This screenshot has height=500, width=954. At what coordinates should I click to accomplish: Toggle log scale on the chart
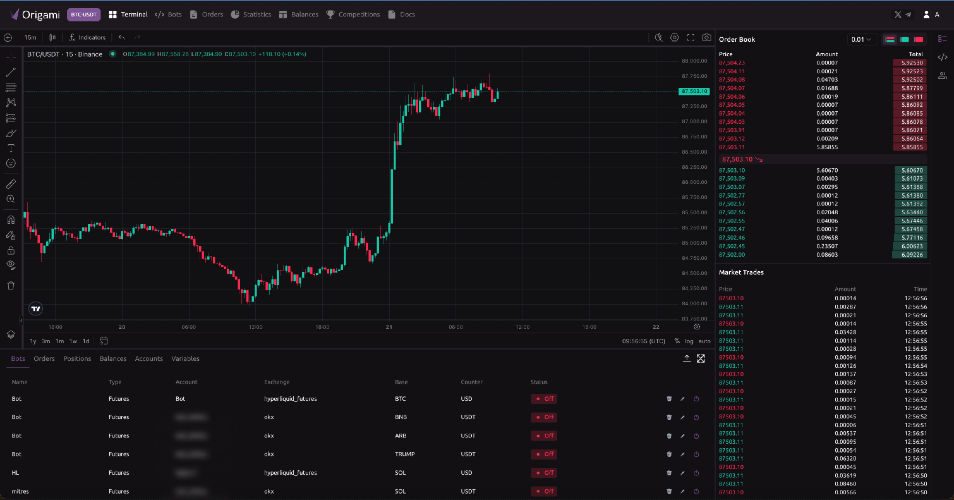pos(689,341)
